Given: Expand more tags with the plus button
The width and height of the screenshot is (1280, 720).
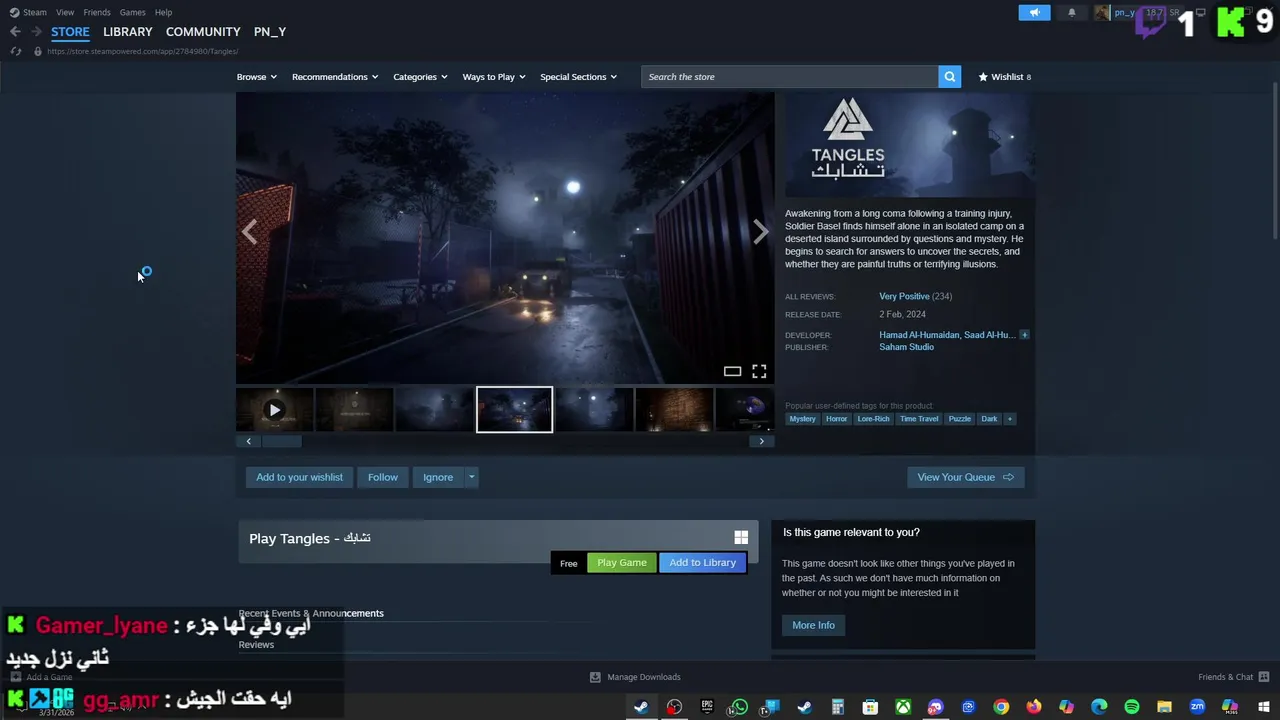Looking at the screenshot, I should pyautogui.click(x=1009, y=419).
